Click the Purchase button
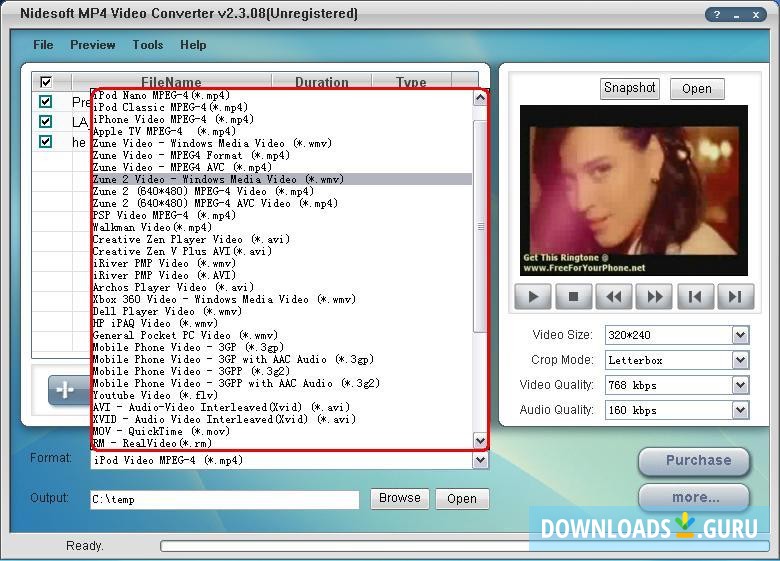780x561 pixels. click(694, 461)
